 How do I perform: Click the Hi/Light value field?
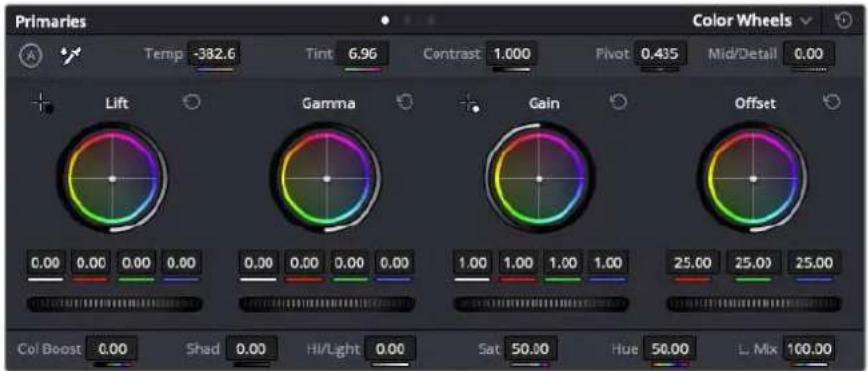390,349
